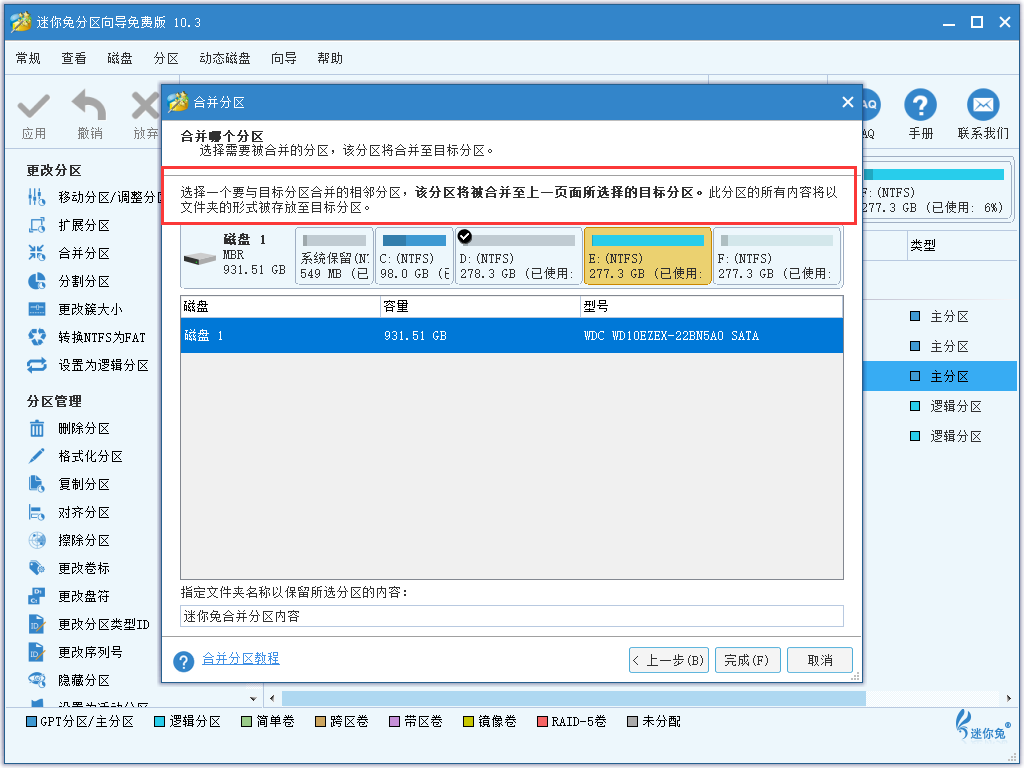Select the F: (NTFS) partition in dialog

pyautogui.click(x=776, y=256)
